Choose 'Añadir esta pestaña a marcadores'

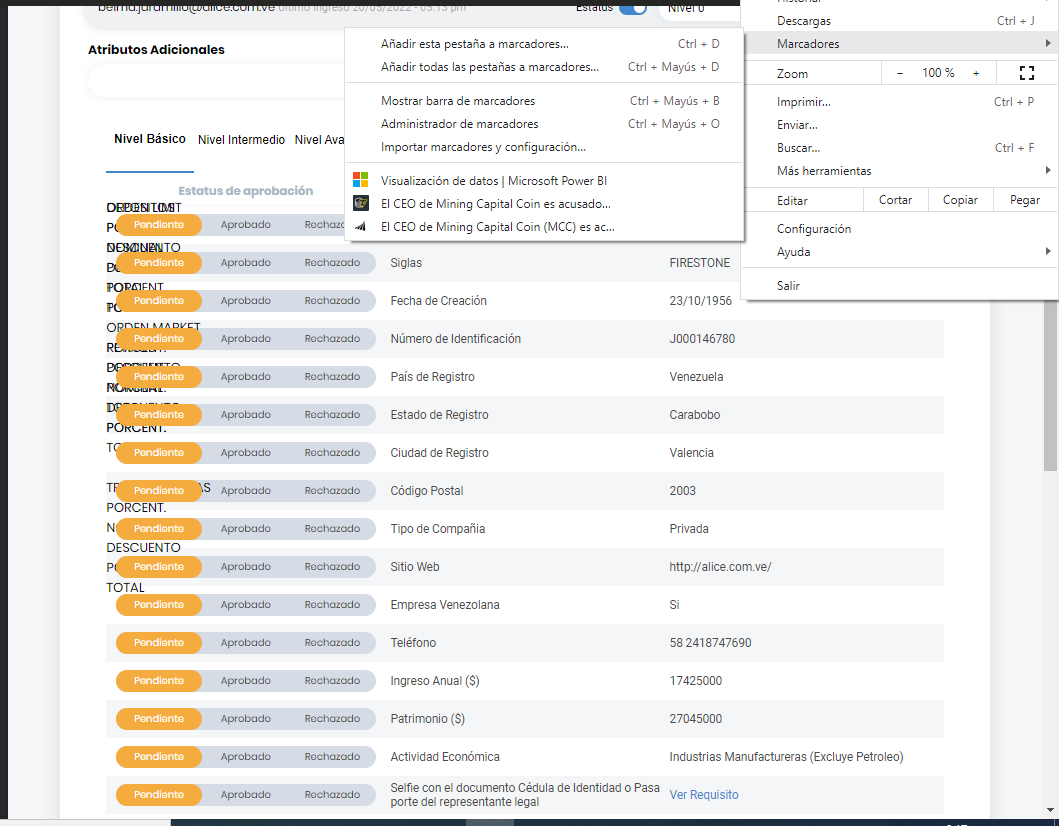[x=474, y=44]
